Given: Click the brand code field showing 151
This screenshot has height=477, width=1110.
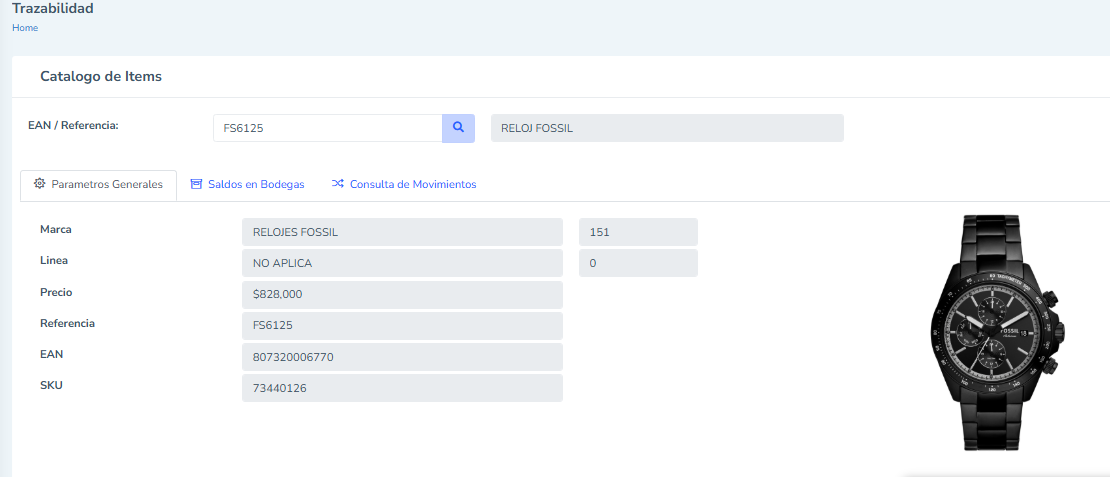Looking at the screenshot, I should click(x=637, y=232).
